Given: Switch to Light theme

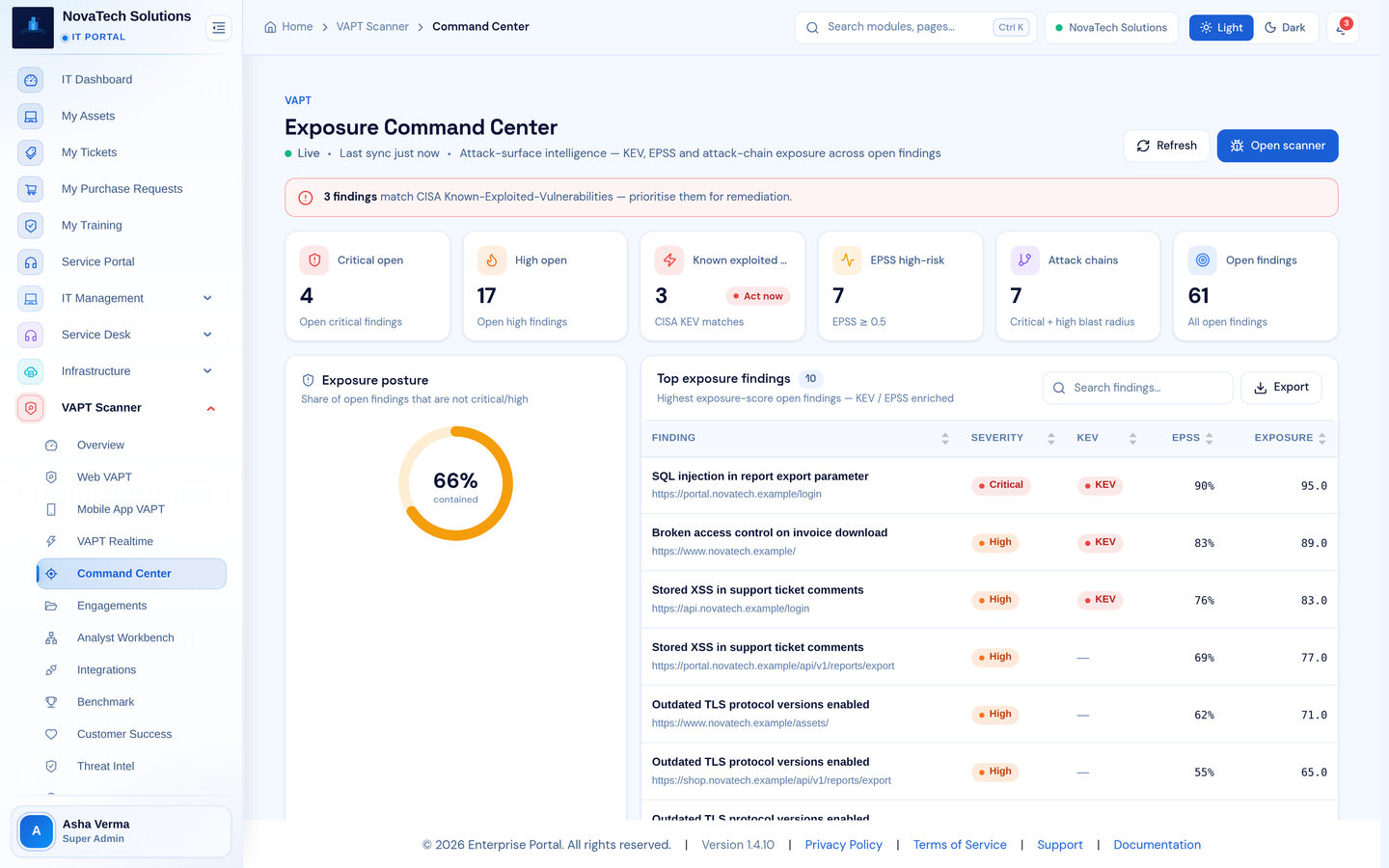Looking at the screenshot, I should (x=1221, y=28).
